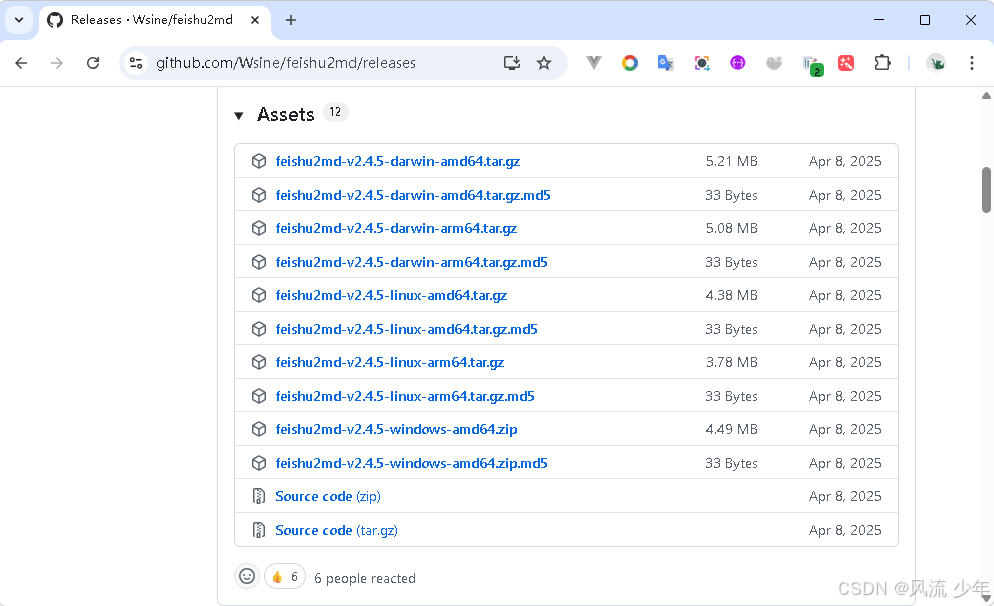Download feishu2md-v2.4.5-linux-amd64.tar.gz.md5 checksum
Viewport: 994px width, 606px height.
pos(406,330)
